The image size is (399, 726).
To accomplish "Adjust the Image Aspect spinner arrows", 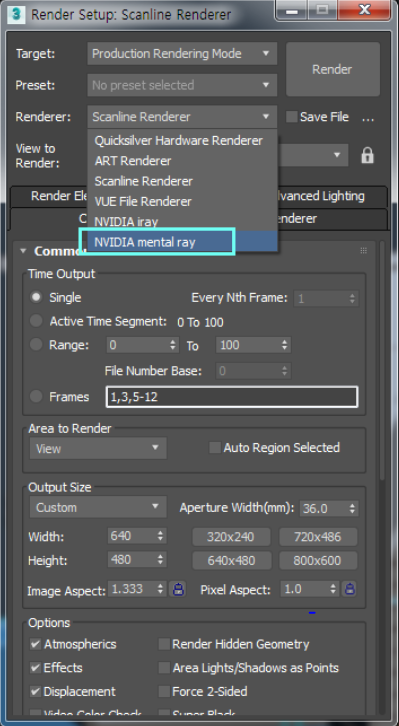I will tap(161, 589).
